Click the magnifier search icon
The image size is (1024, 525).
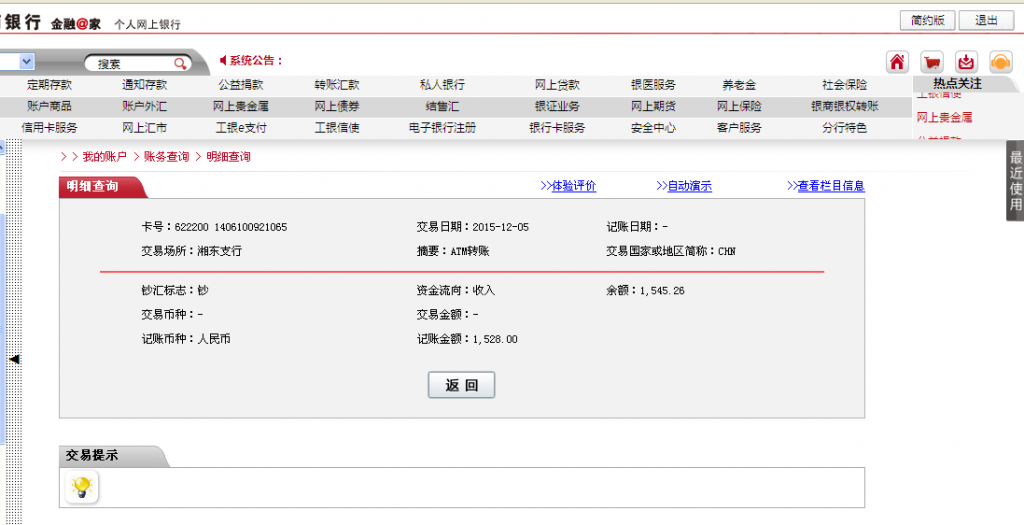(180, 63)
